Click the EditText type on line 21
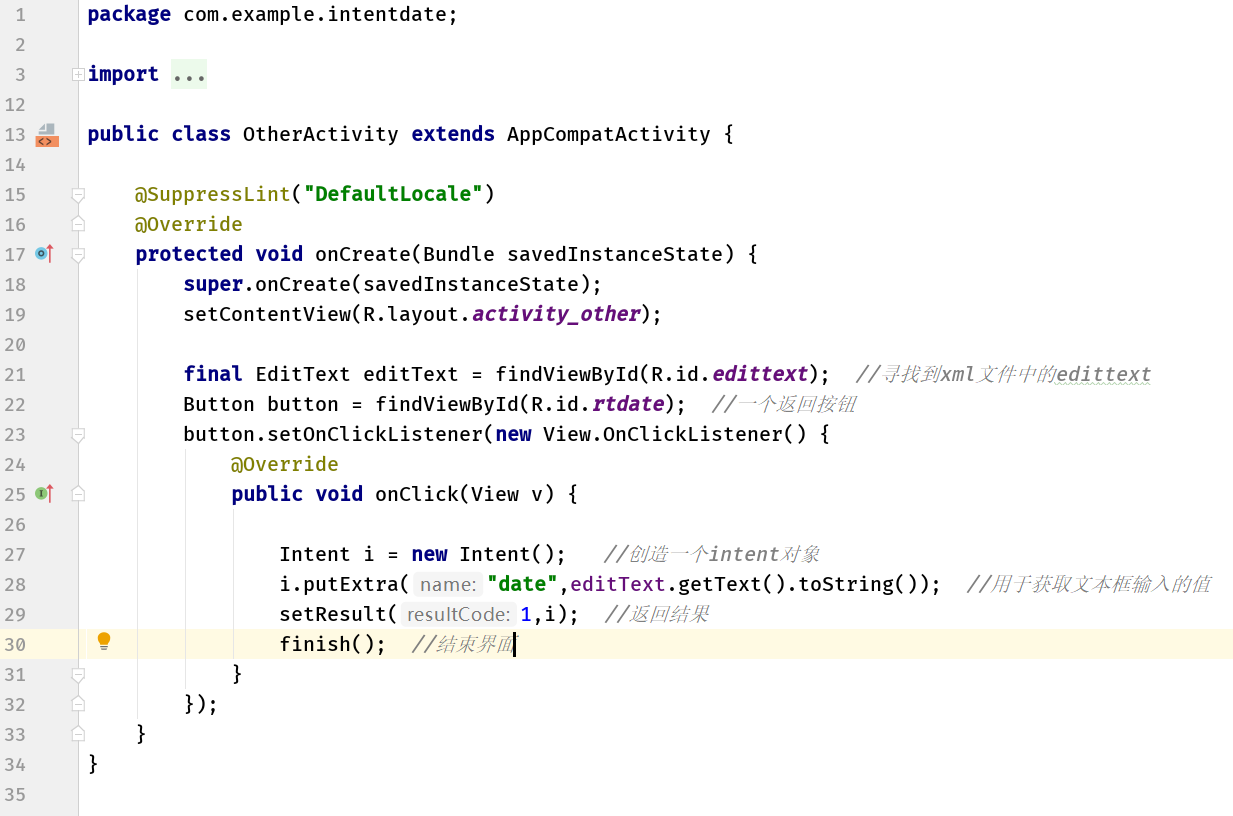The height and width of the screenshot is (816, 1233). 303,374
